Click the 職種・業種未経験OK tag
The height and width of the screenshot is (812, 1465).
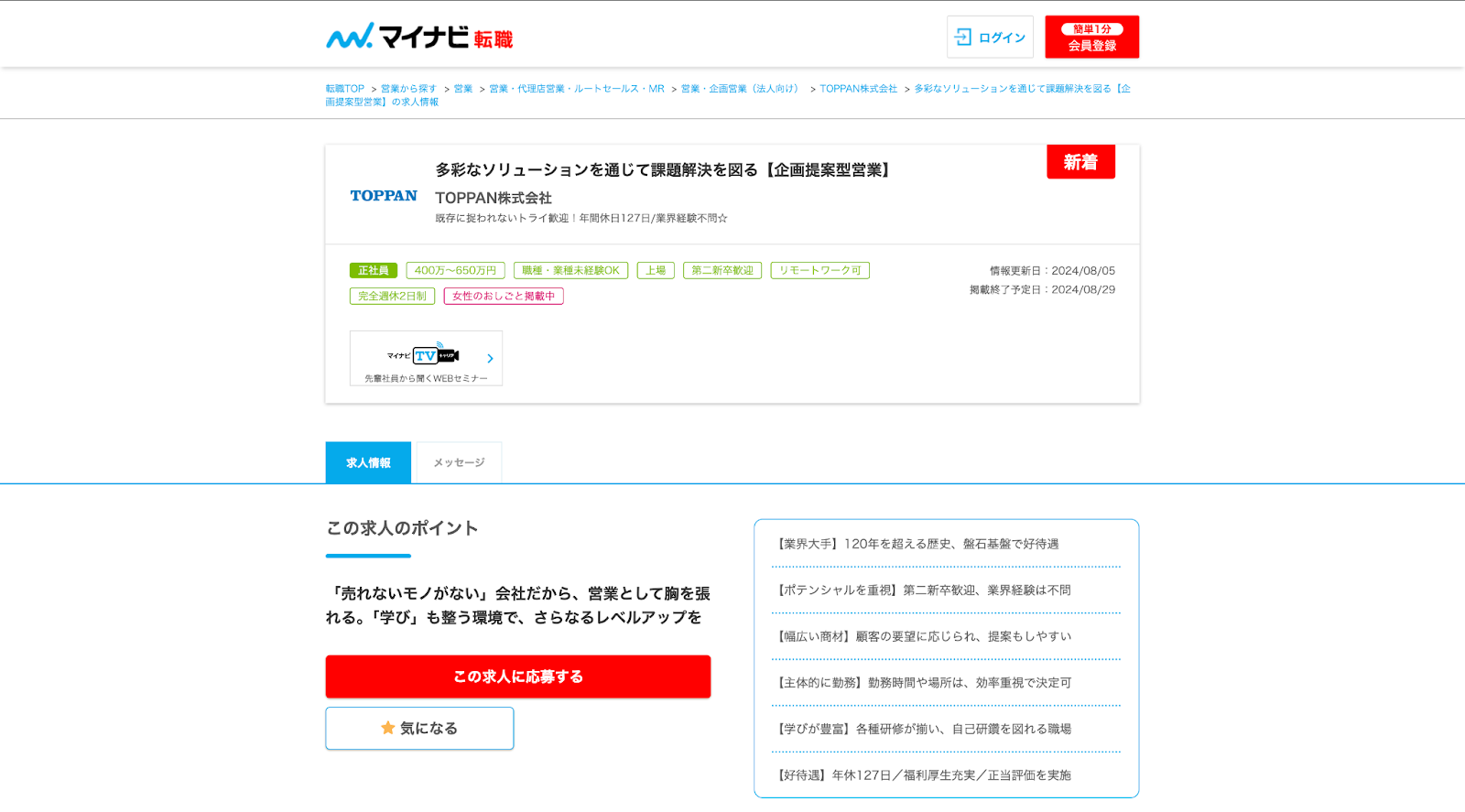point(570,271)
